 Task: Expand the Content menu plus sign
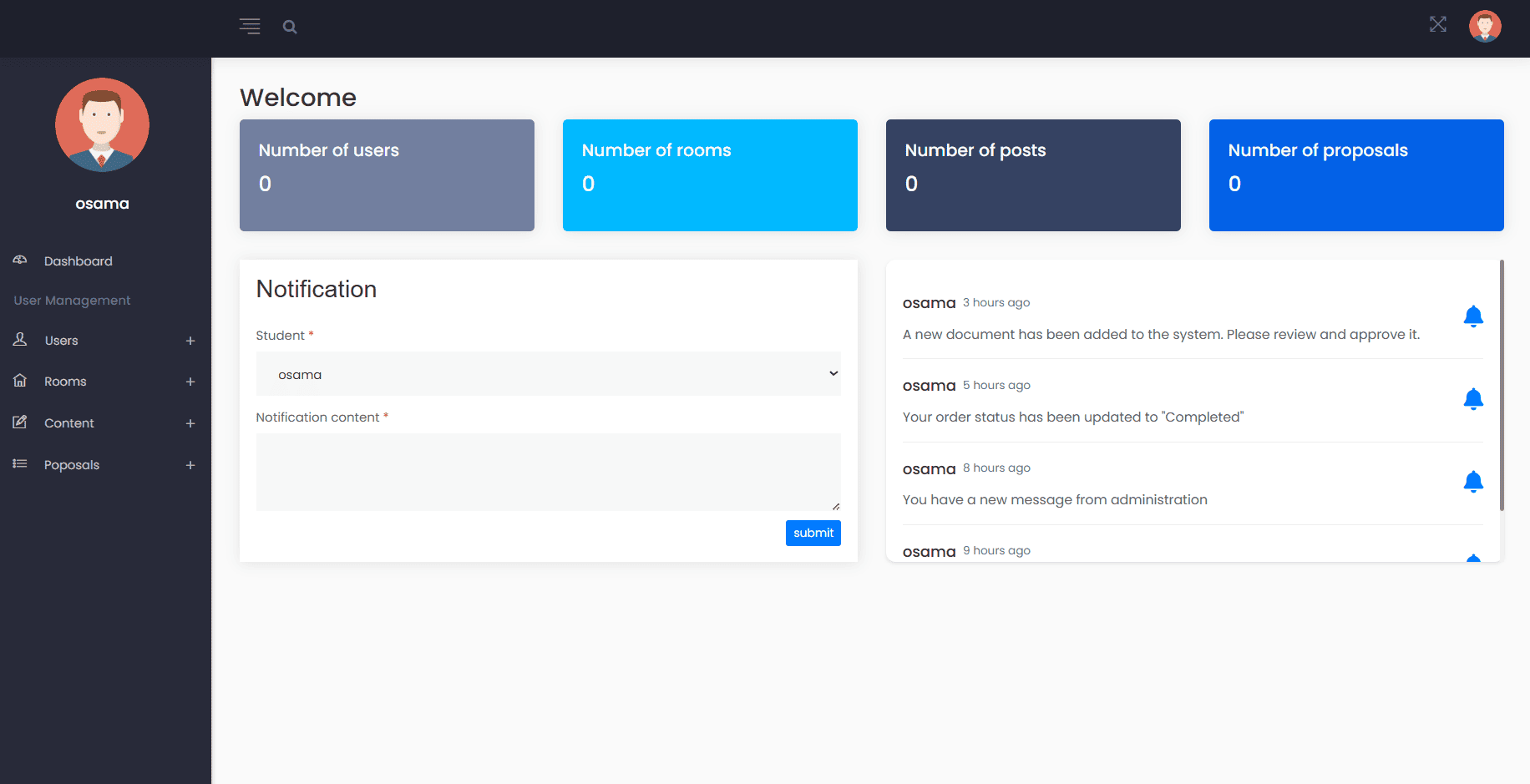coord(190,423)
